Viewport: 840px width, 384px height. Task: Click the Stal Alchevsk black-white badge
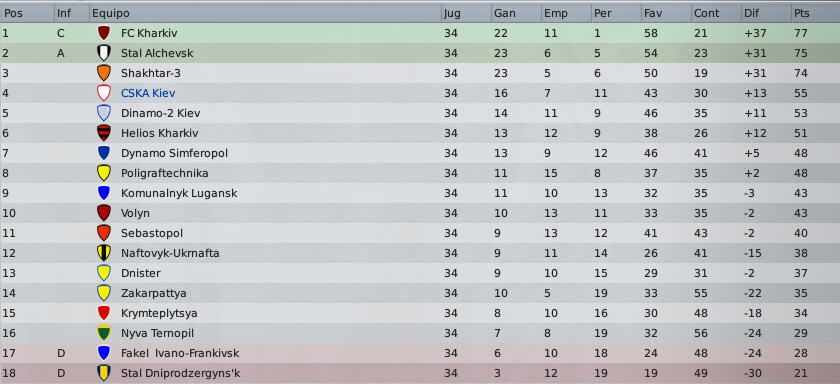point(103,53)
